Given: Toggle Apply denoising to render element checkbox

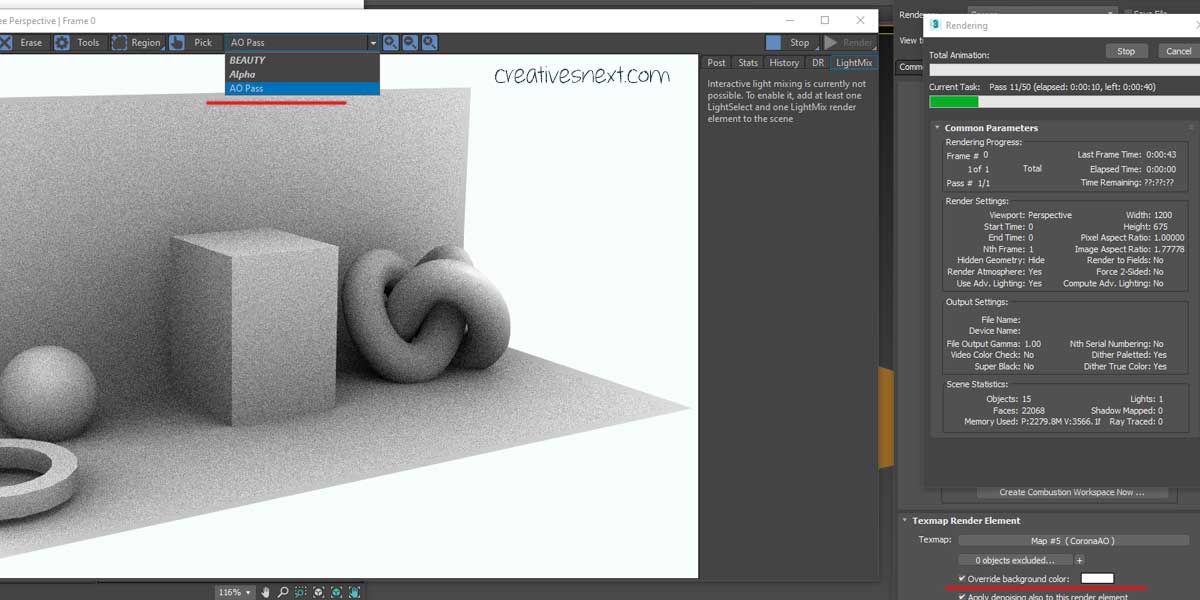Looking at the screenshot, I should coord(962,597).
